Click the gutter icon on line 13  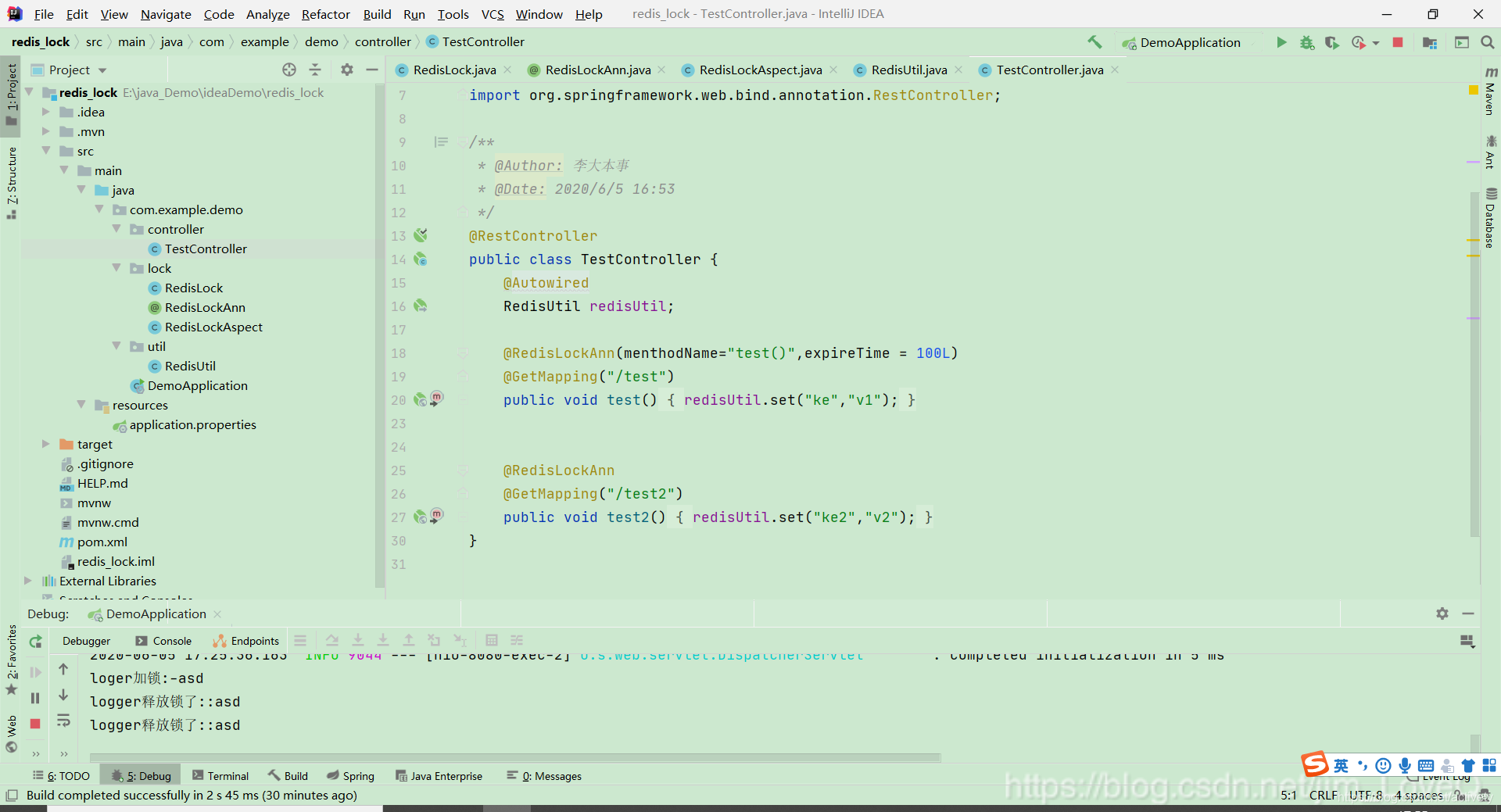click(x=421, y=235)
